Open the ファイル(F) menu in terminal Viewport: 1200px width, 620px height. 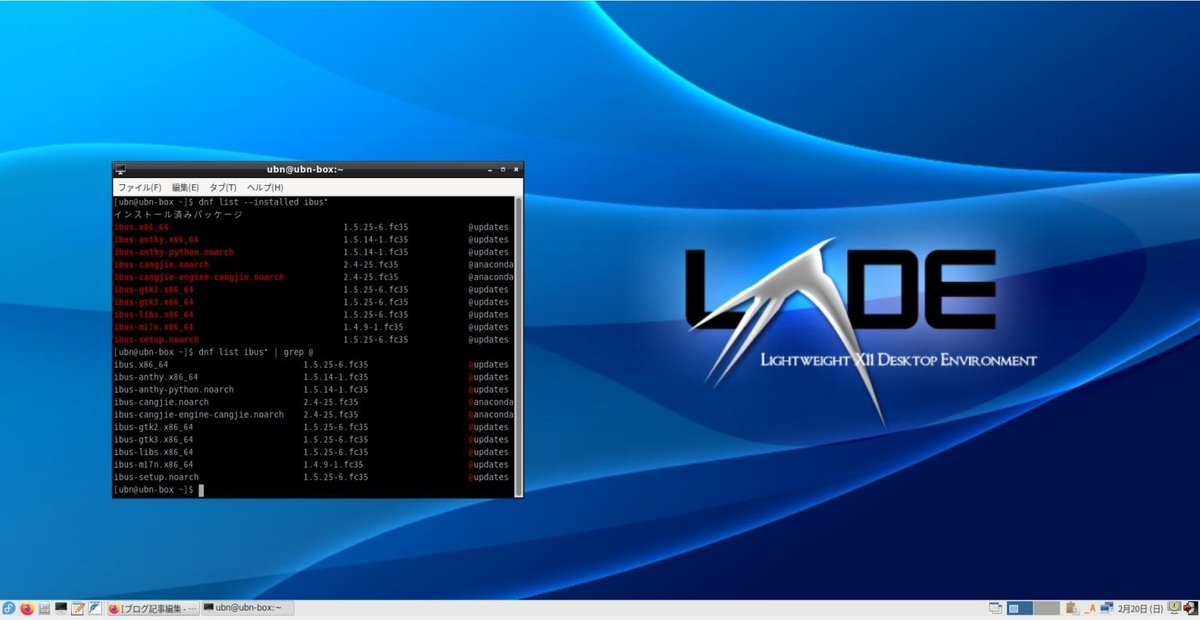point(140,187)
